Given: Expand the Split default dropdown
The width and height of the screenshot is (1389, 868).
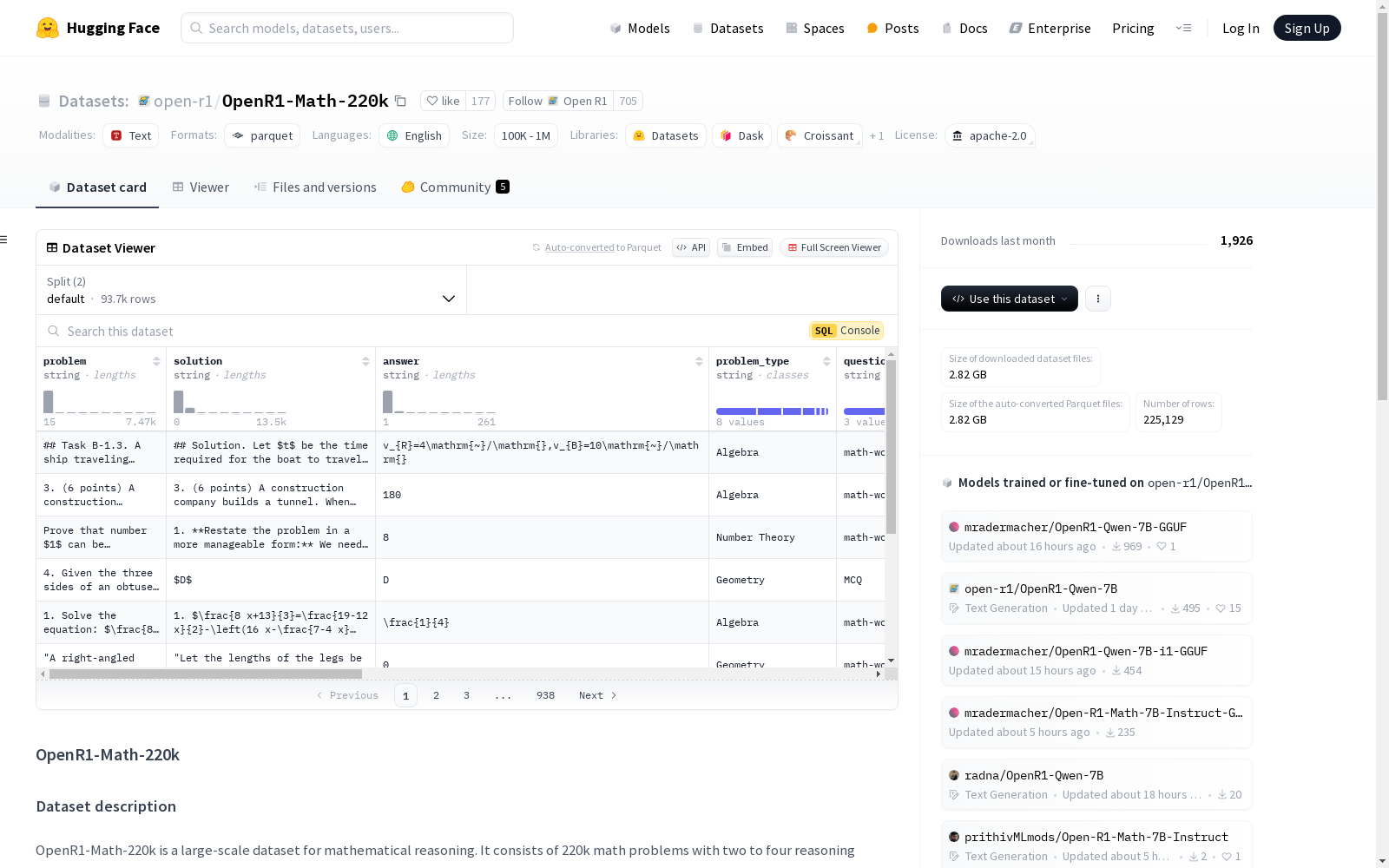Looking at the screenshot, I should point(252,290).
